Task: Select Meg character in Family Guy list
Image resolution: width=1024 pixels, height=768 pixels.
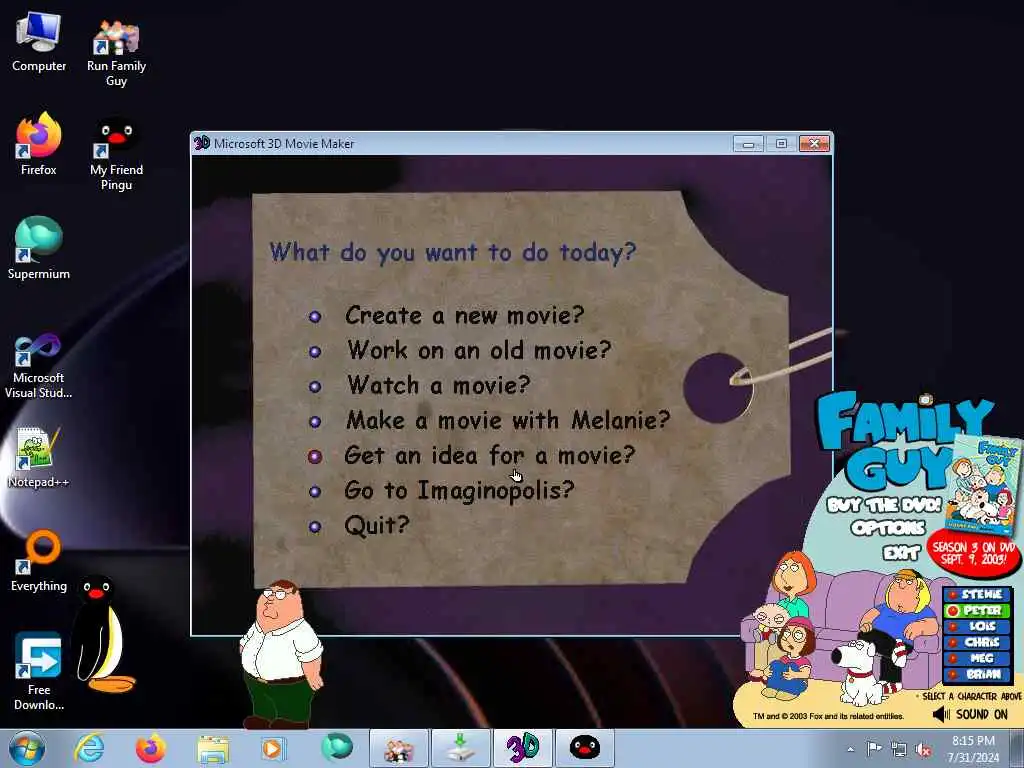Action: click(977, 658)
